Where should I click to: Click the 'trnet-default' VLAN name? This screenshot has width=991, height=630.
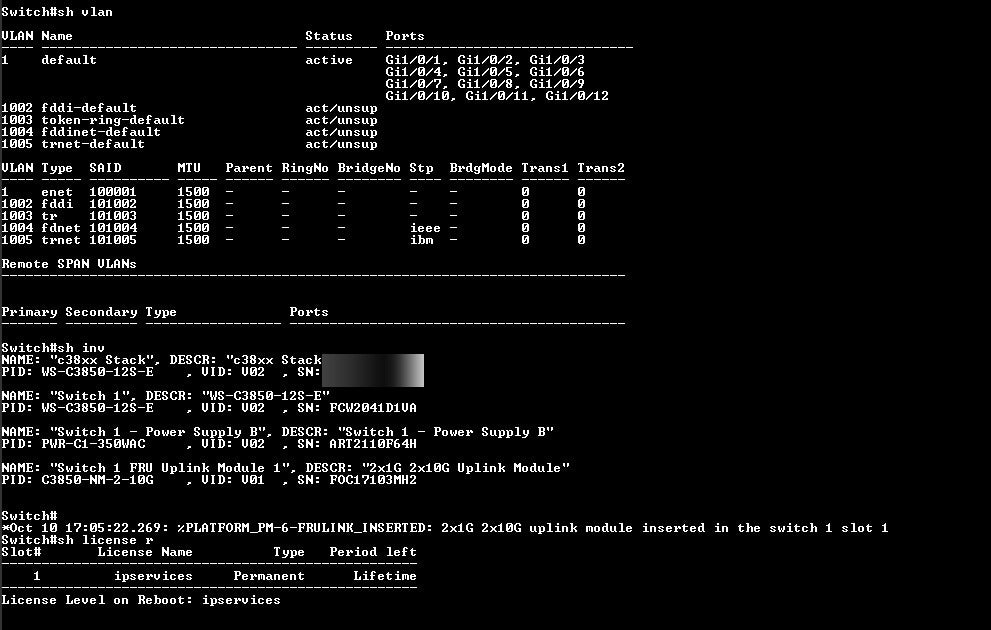93,144
